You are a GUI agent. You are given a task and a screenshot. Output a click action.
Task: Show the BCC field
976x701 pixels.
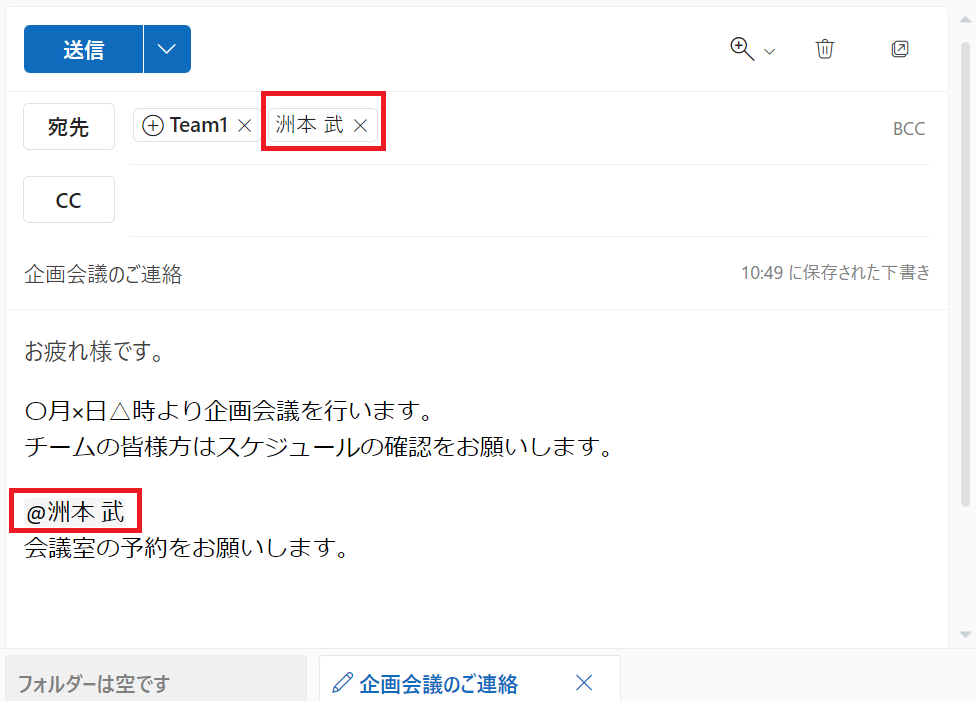tap(909, 129)
